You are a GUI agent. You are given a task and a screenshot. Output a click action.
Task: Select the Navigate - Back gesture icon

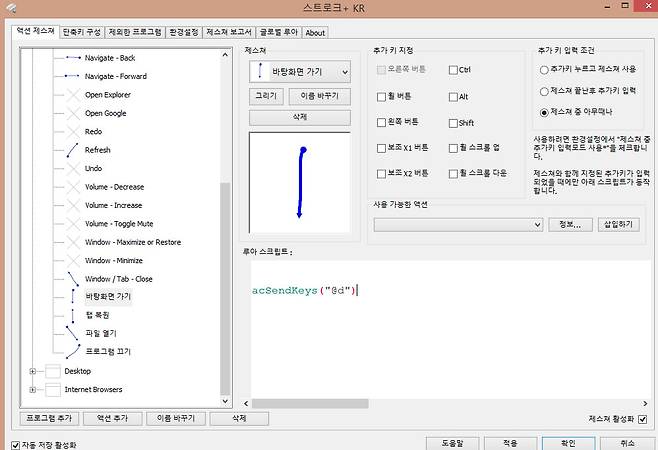click(72, 58)
